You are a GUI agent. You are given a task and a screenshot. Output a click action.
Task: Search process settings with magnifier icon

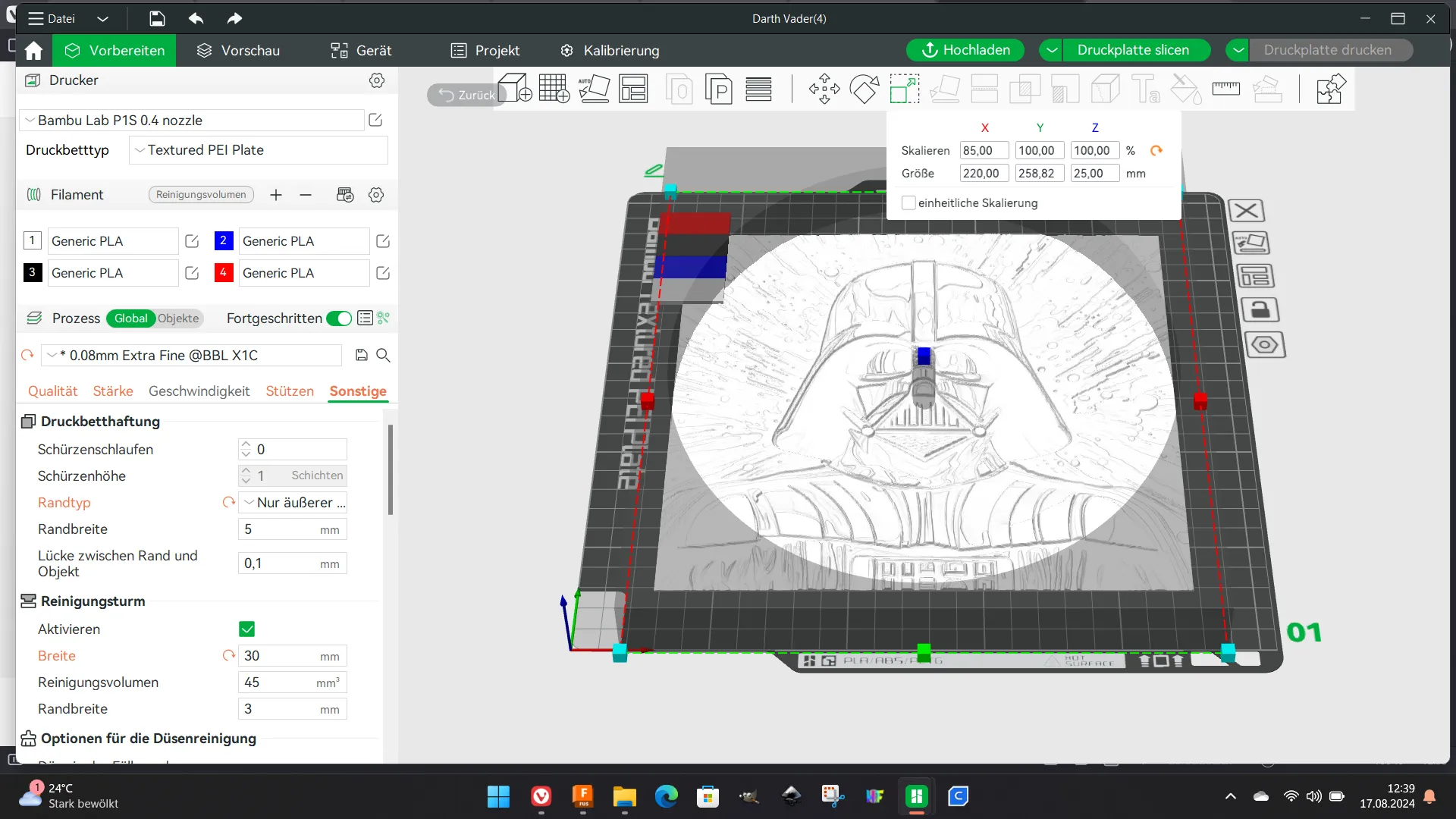coord(384,355)
